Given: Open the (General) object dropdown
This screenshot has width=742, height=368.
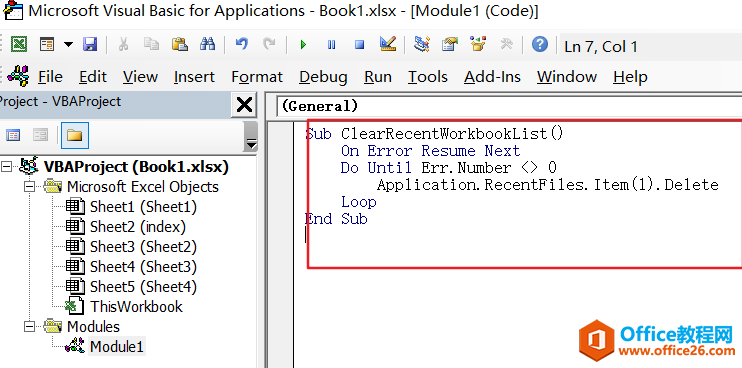Looking at the screenshot, I should tap(509, 106).
